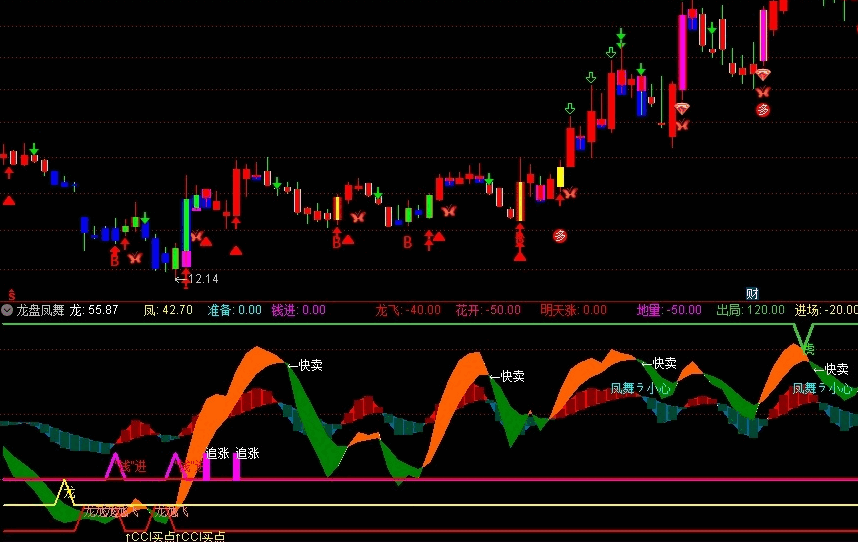Viewport: 858px width, 542px height.
Task: Click the 进场: -20.00 value
Action: [826, 311]
